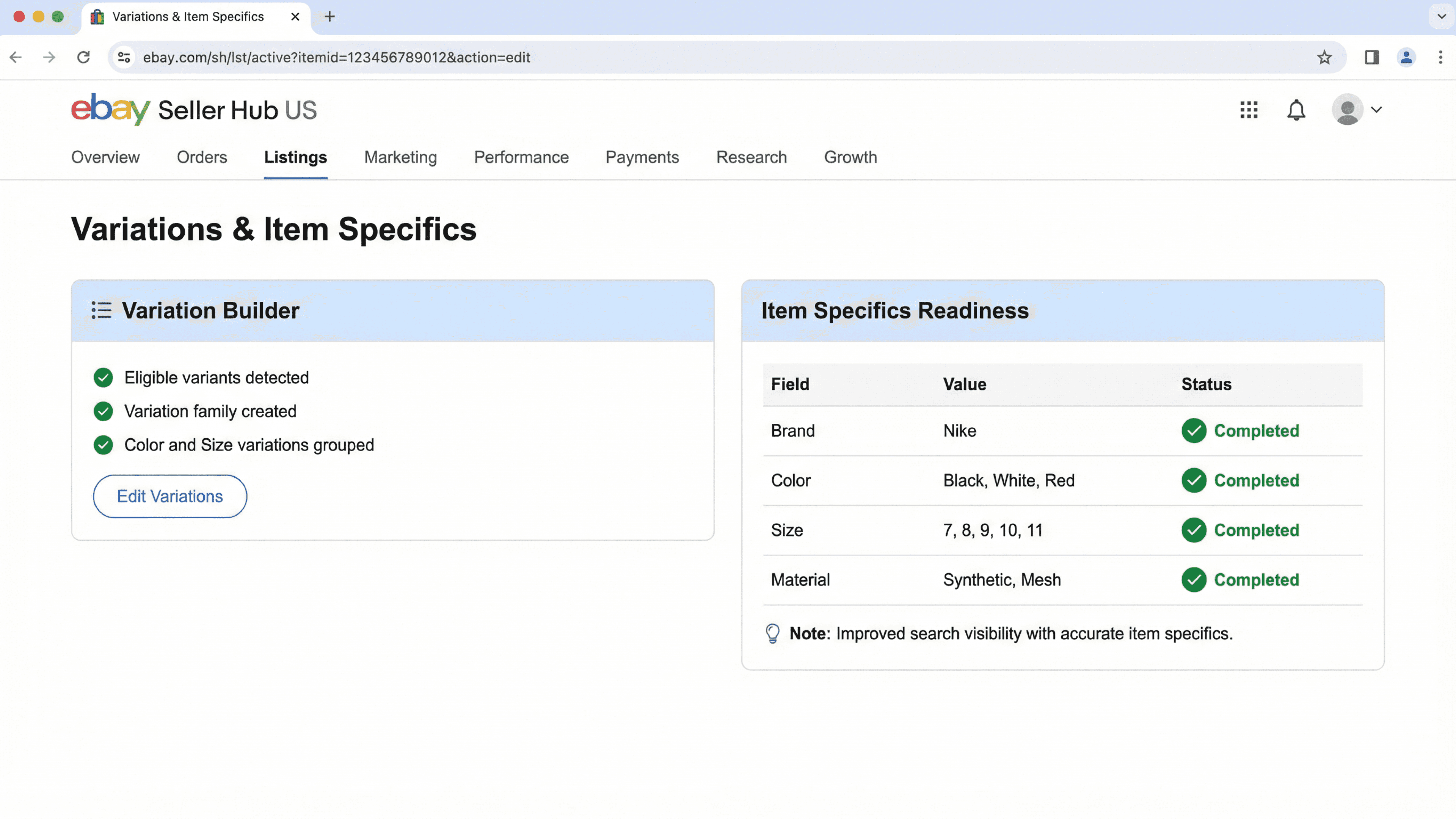Click the eBay logo

point(110,109)
